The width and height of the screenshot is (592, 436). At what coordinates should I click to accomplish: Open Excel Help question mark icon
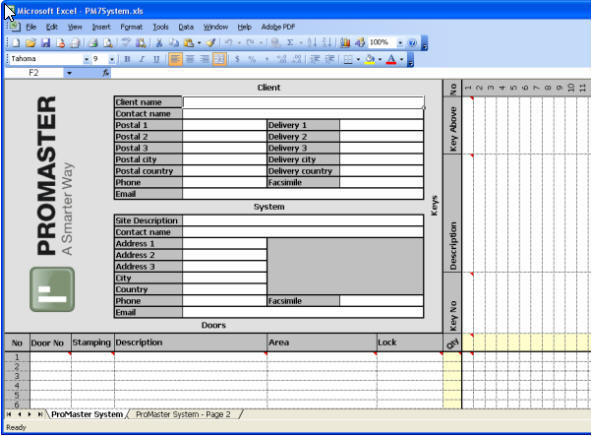pos(413,43)
